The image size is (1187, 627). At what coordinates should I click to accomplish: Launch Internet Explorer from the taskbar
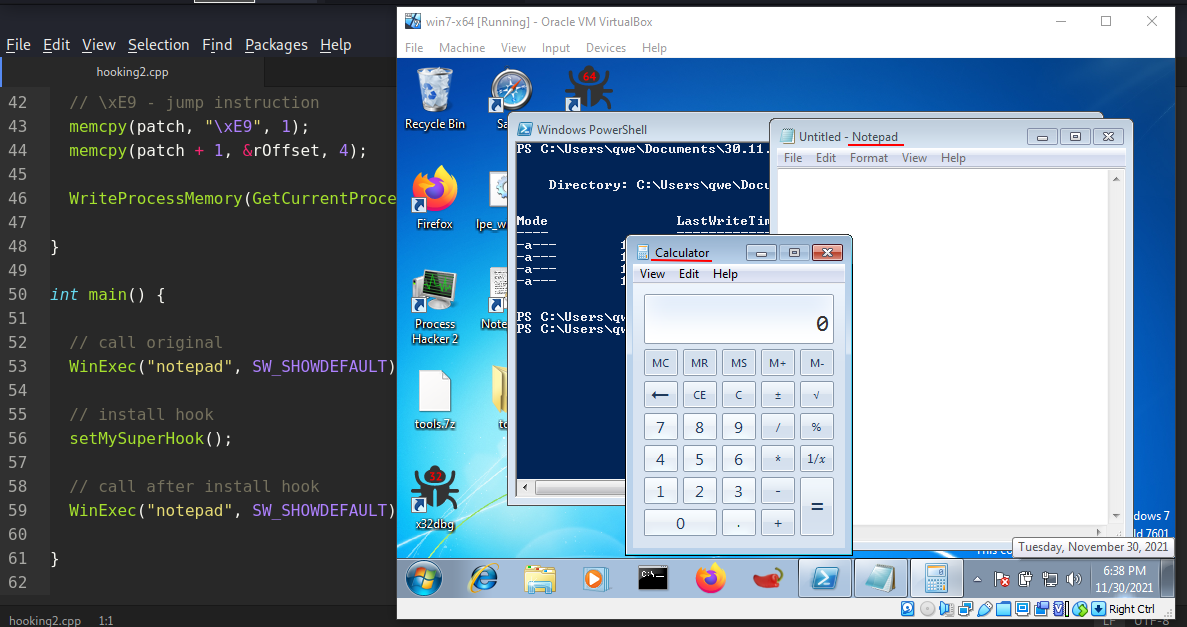484,579
